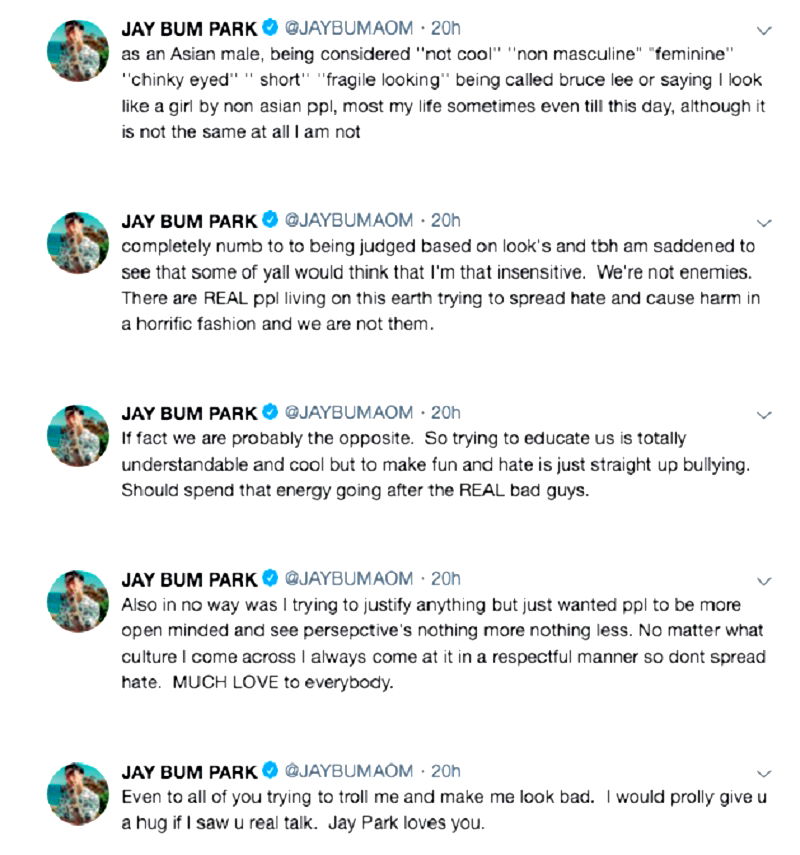The height and width of the screenshot is (855, 800).
Task: Click JAY BUM PARK name on "Also in no way" tweet
Action: coord(188,578)
